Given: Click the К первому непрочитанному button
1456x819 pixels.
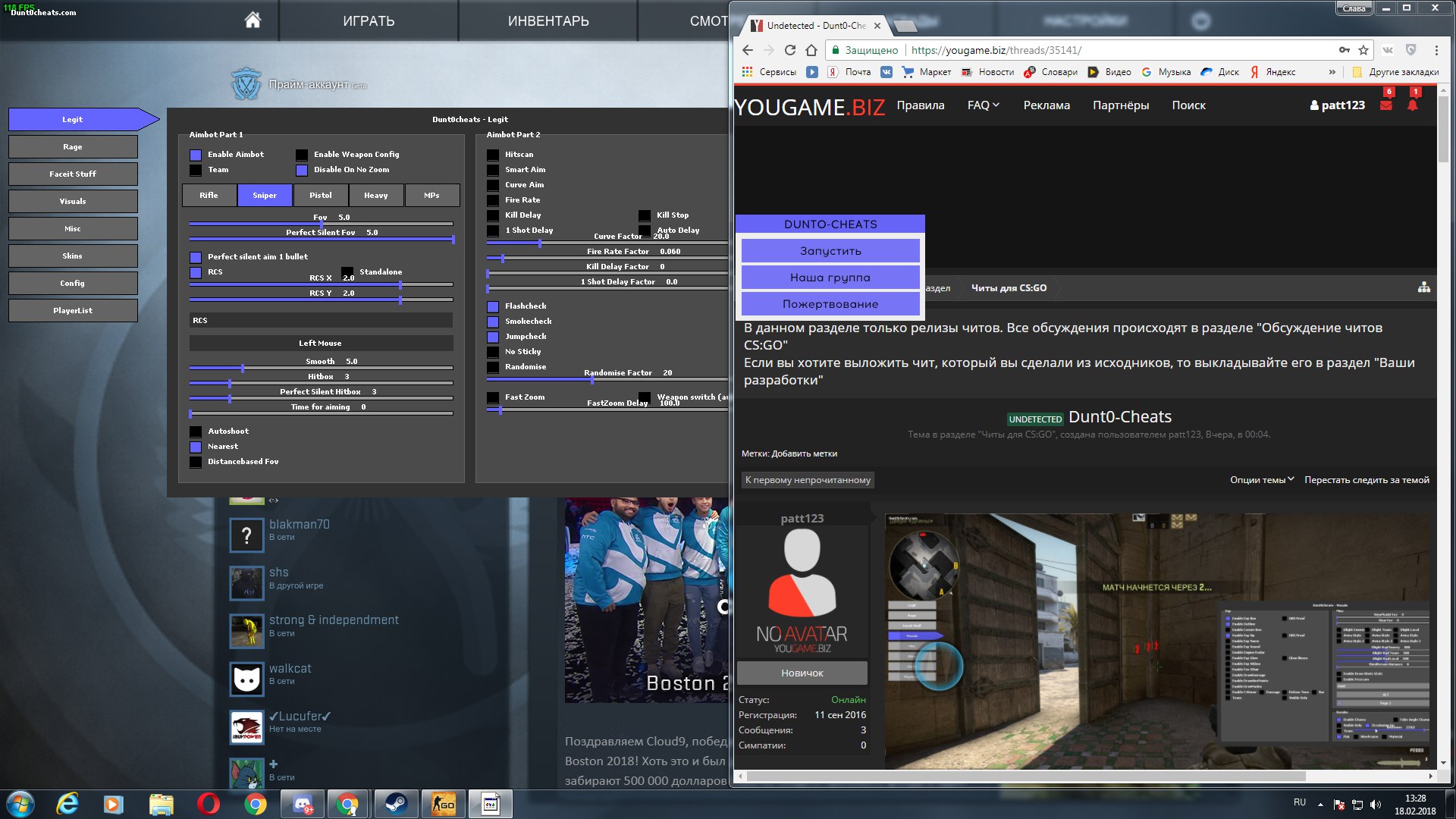Looking at the screenshot, I should coord(808,480).
